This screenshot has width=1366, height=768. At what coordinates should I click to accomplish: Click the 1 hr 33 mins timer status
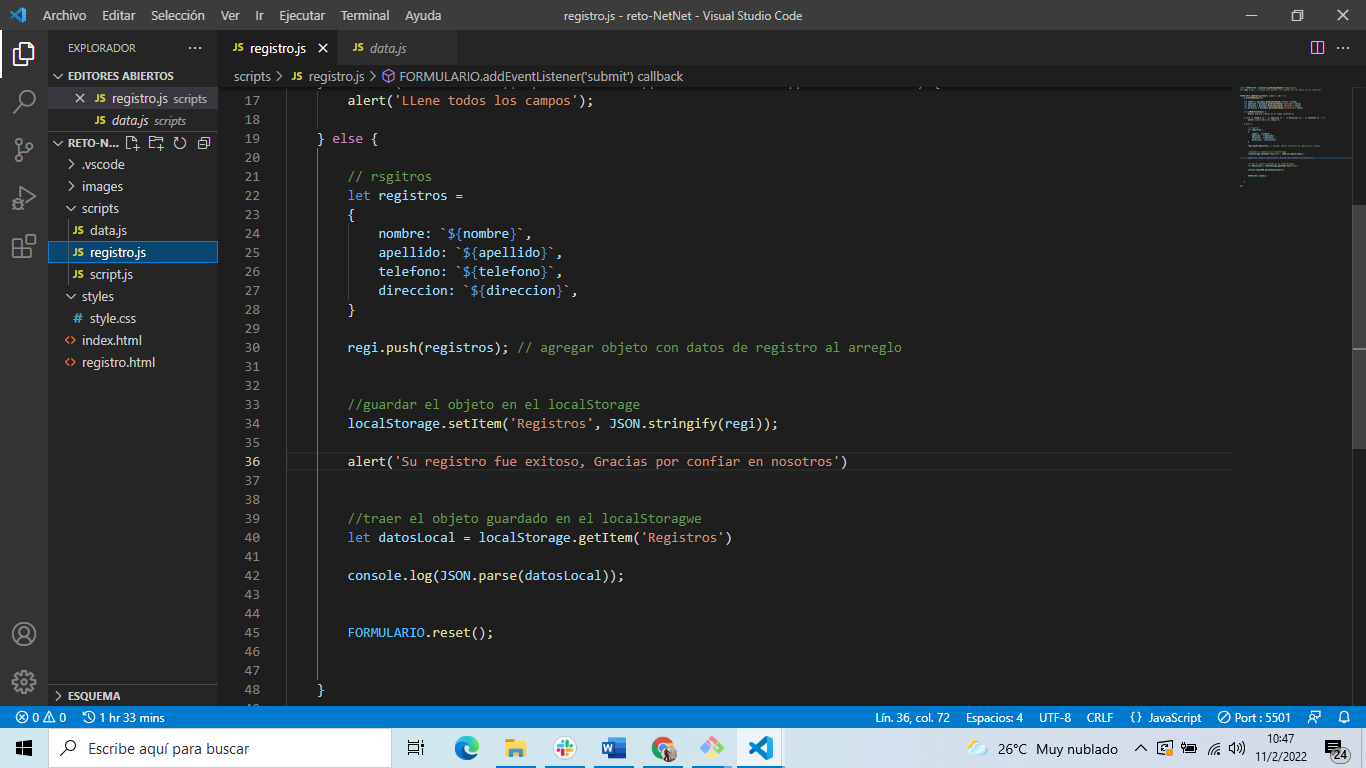click(x=124, y=717)
